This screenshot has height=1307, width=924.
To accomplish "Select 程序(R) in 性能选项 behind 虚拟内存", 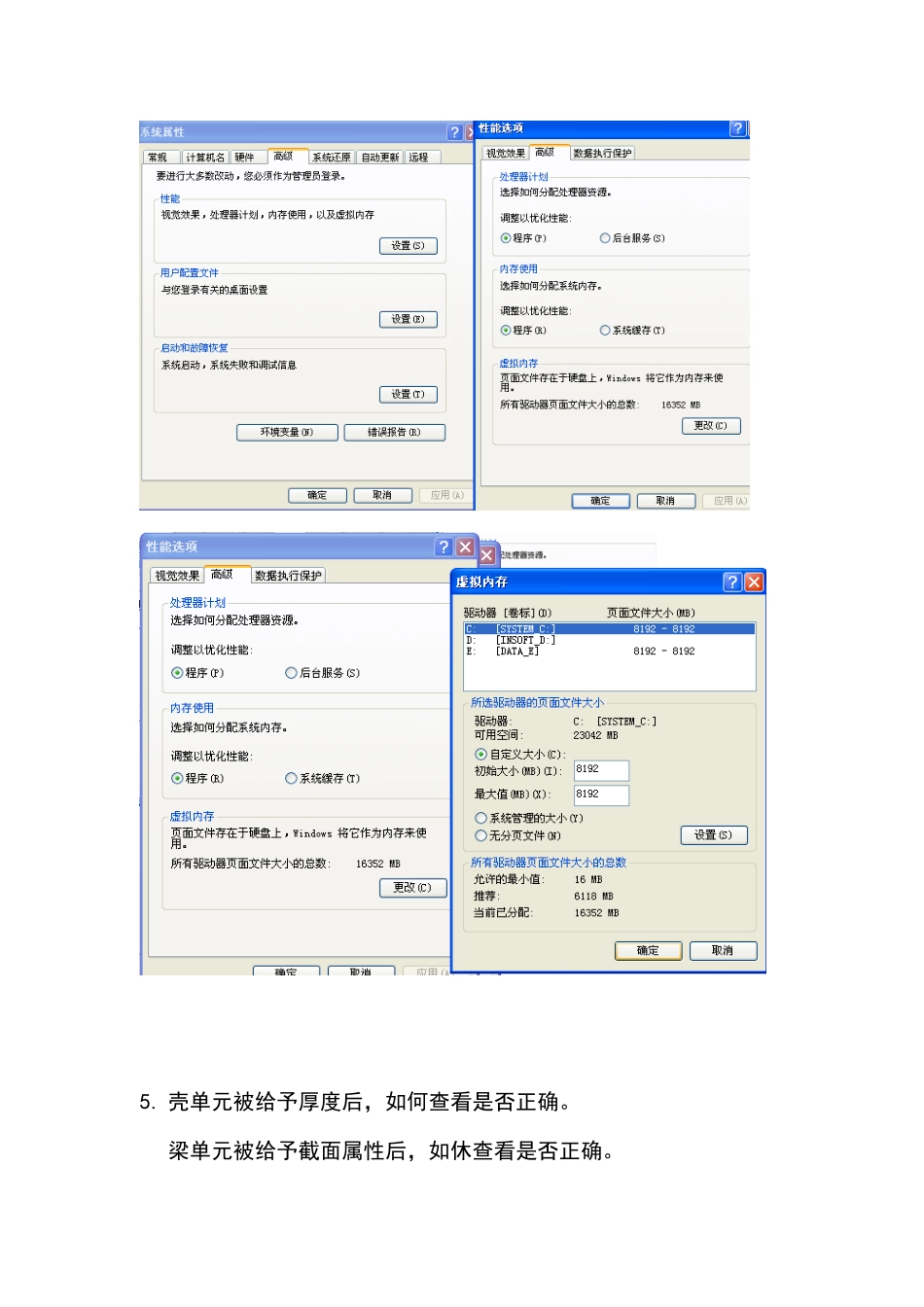I will pyautogui.click(x=197, y=778).
